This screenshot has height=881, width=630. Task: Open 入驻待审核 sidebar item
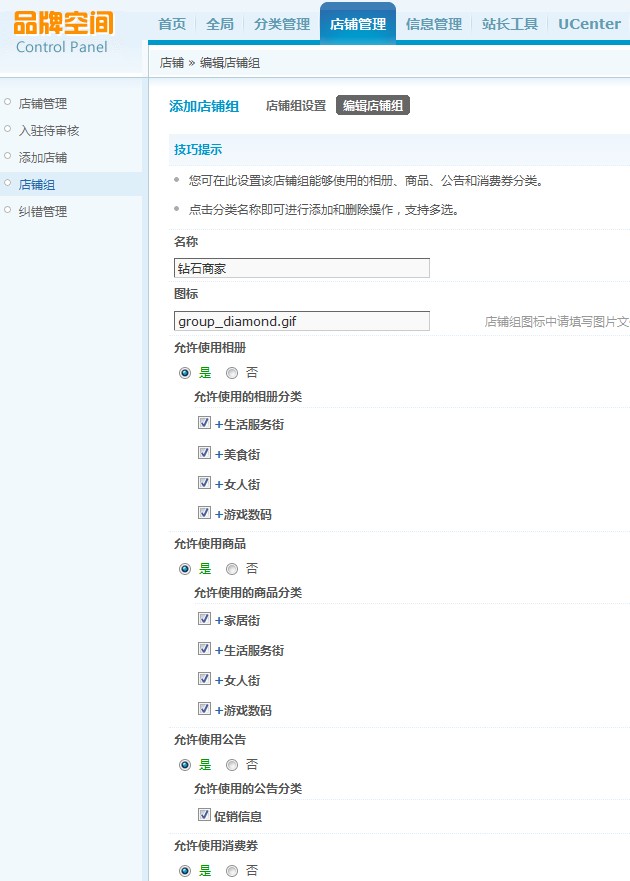[49, 130]
